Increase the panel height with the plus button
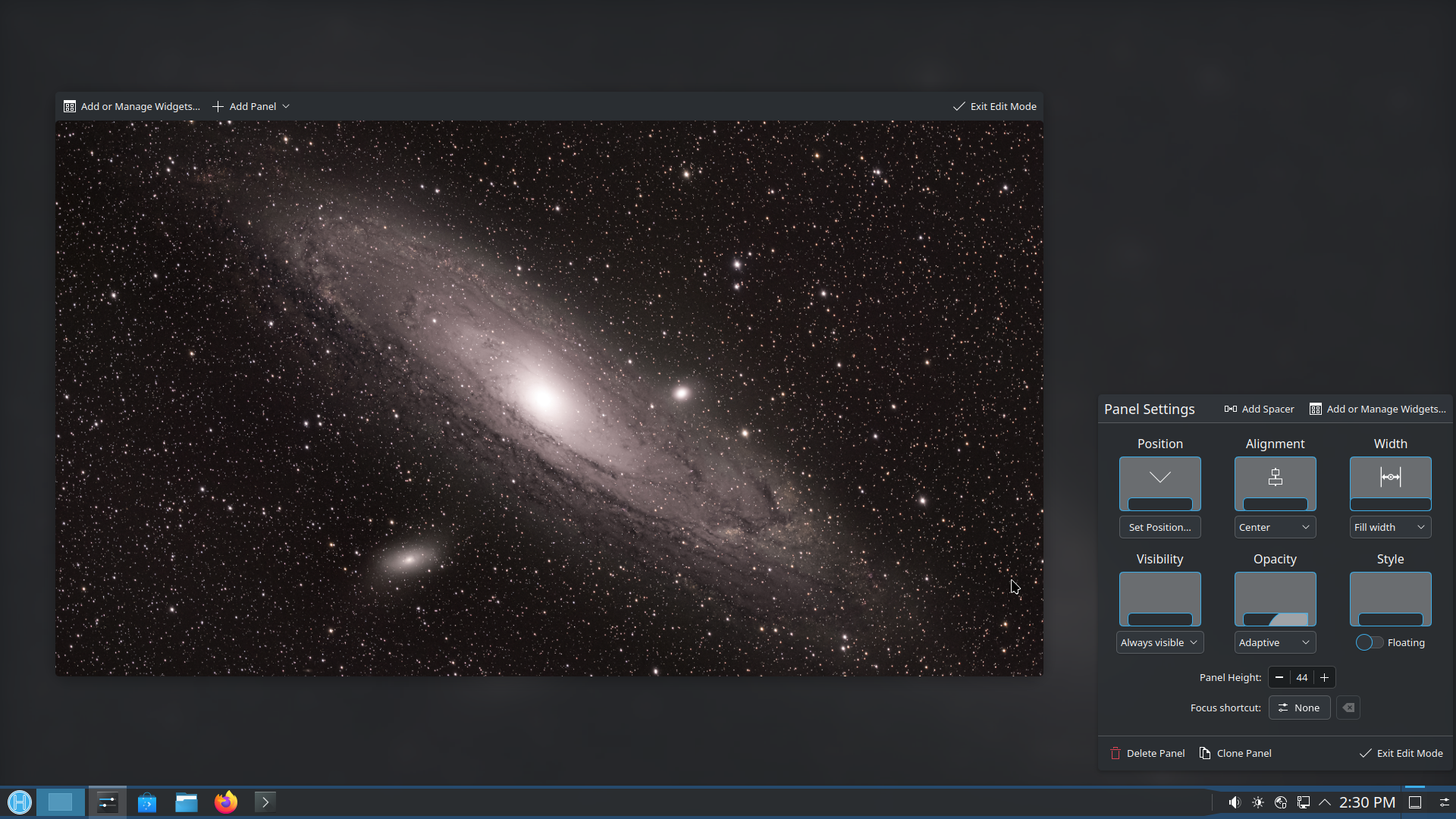Screen dimensions: 1456x819 pyautogui.click(x=1325, y=678)
